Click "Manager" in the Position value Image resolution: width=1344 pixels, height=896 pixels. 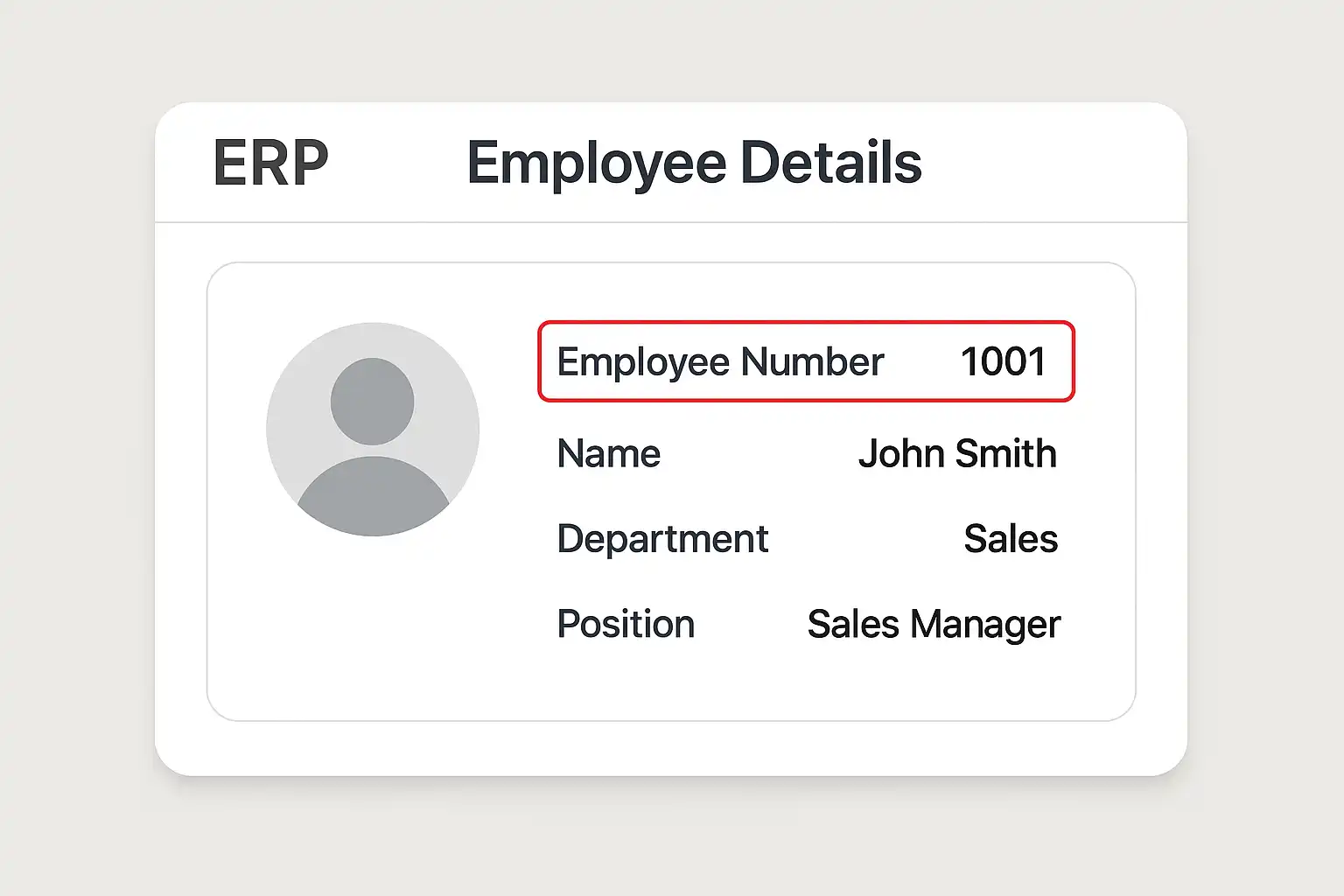[x=985, y=625]
